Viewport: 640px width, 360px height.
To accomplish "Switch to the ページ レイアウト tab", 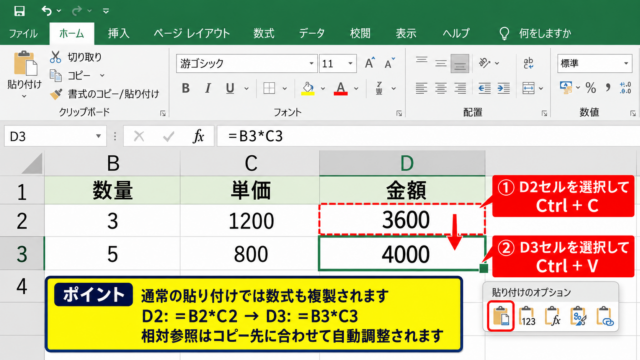I will click(x=191, y=33).
